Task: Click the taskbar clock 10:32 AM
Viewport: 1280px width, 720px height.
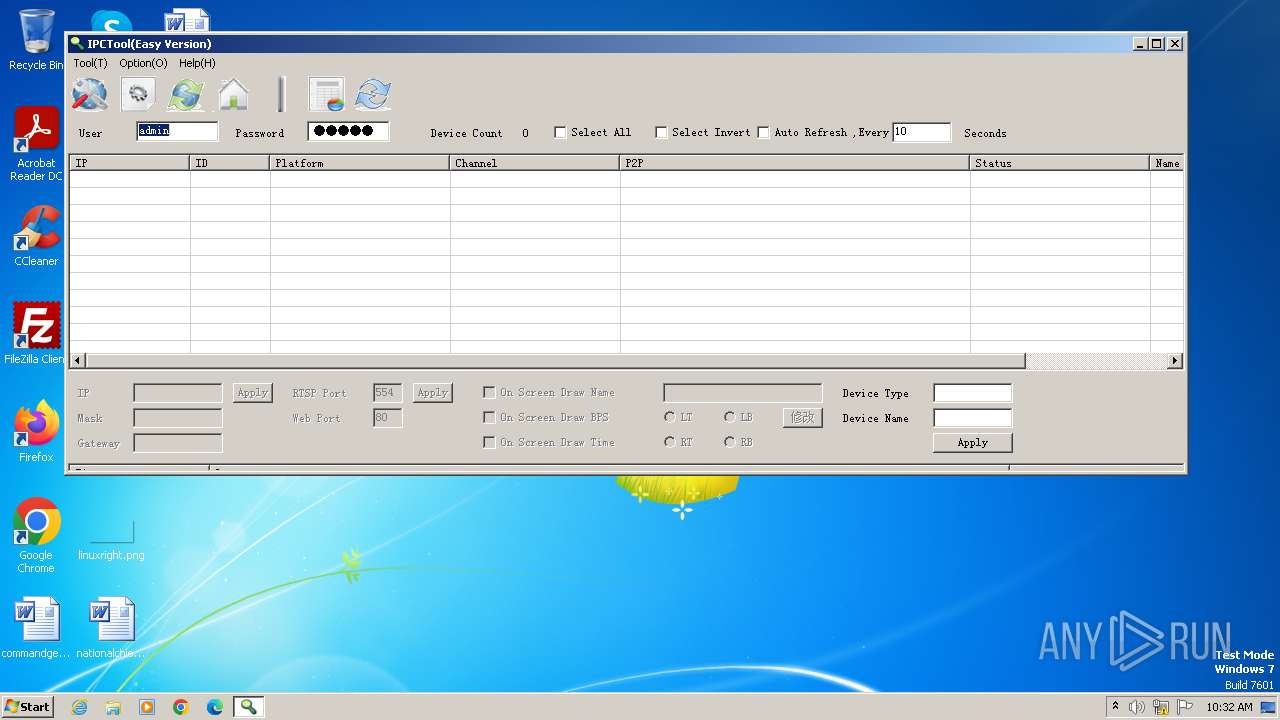Action: (1229, 707)
